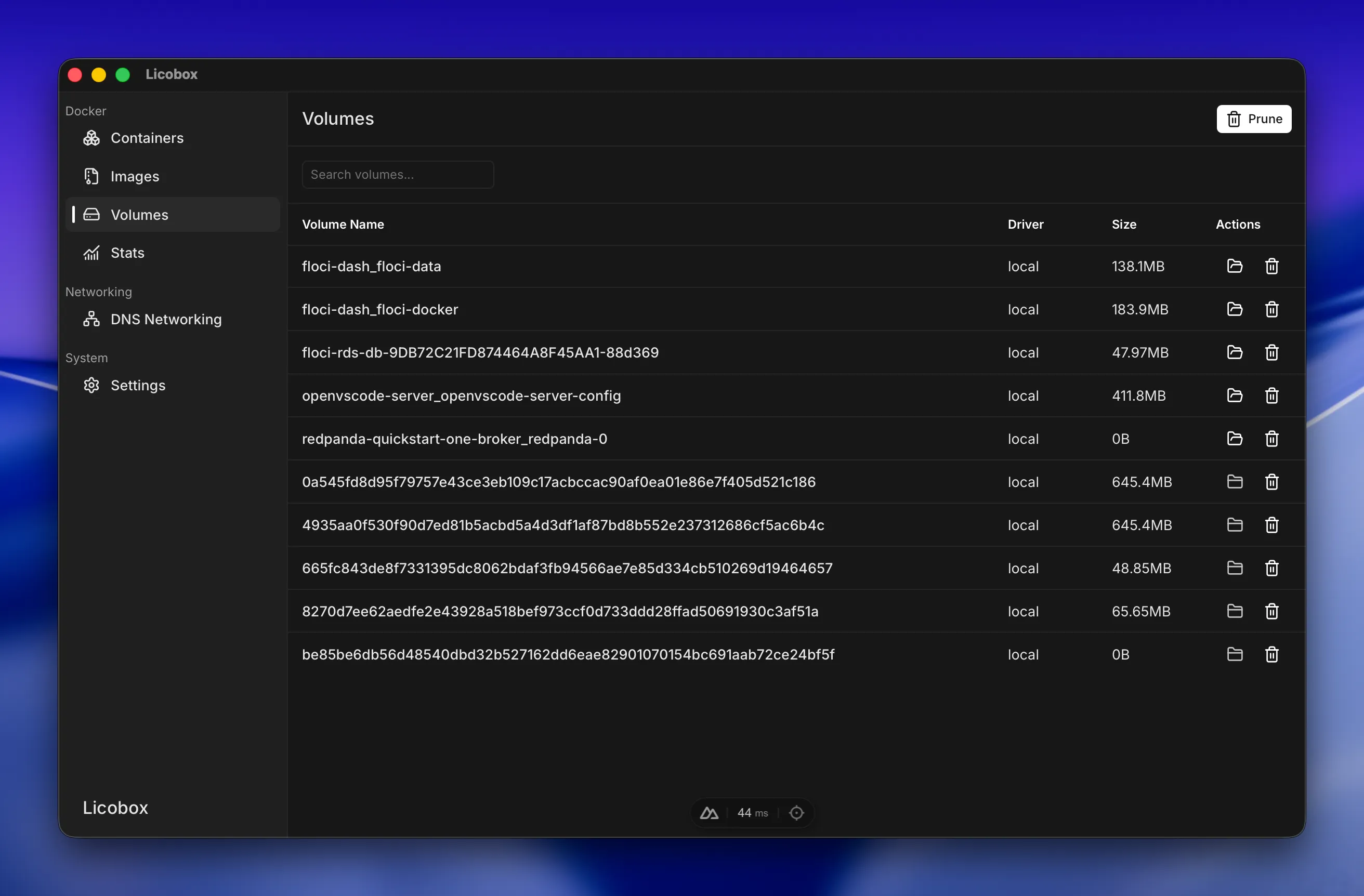Open folder for floci-dash_floci-docker volume
1364x896 pixels.
1235,309
